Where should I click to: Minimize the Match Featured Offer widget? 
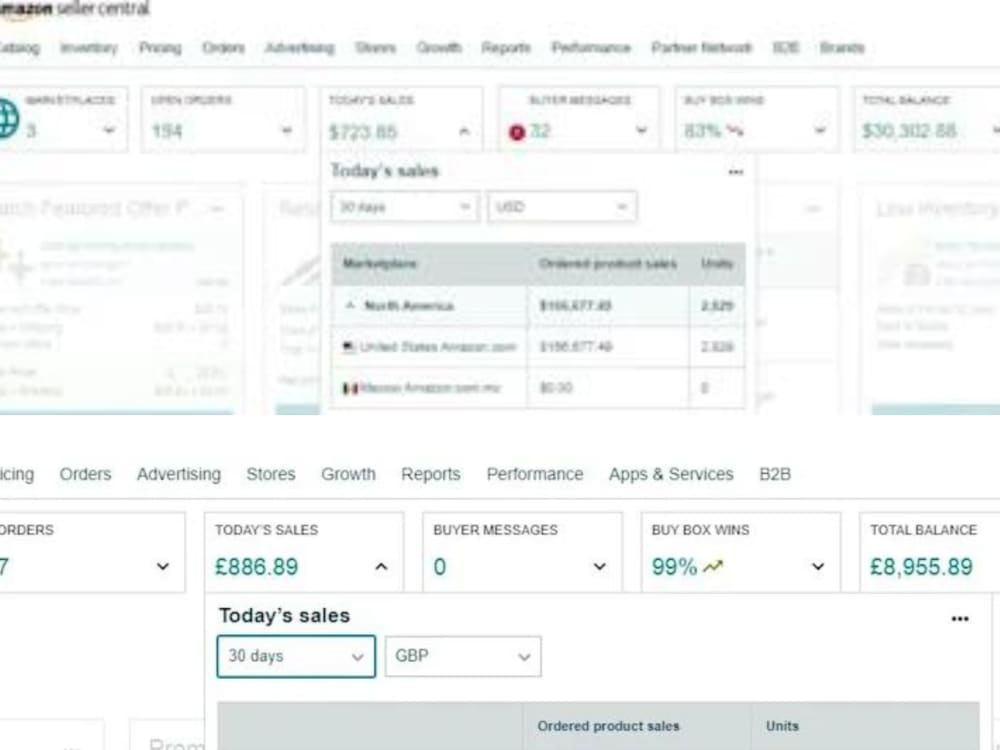point(217,209)
